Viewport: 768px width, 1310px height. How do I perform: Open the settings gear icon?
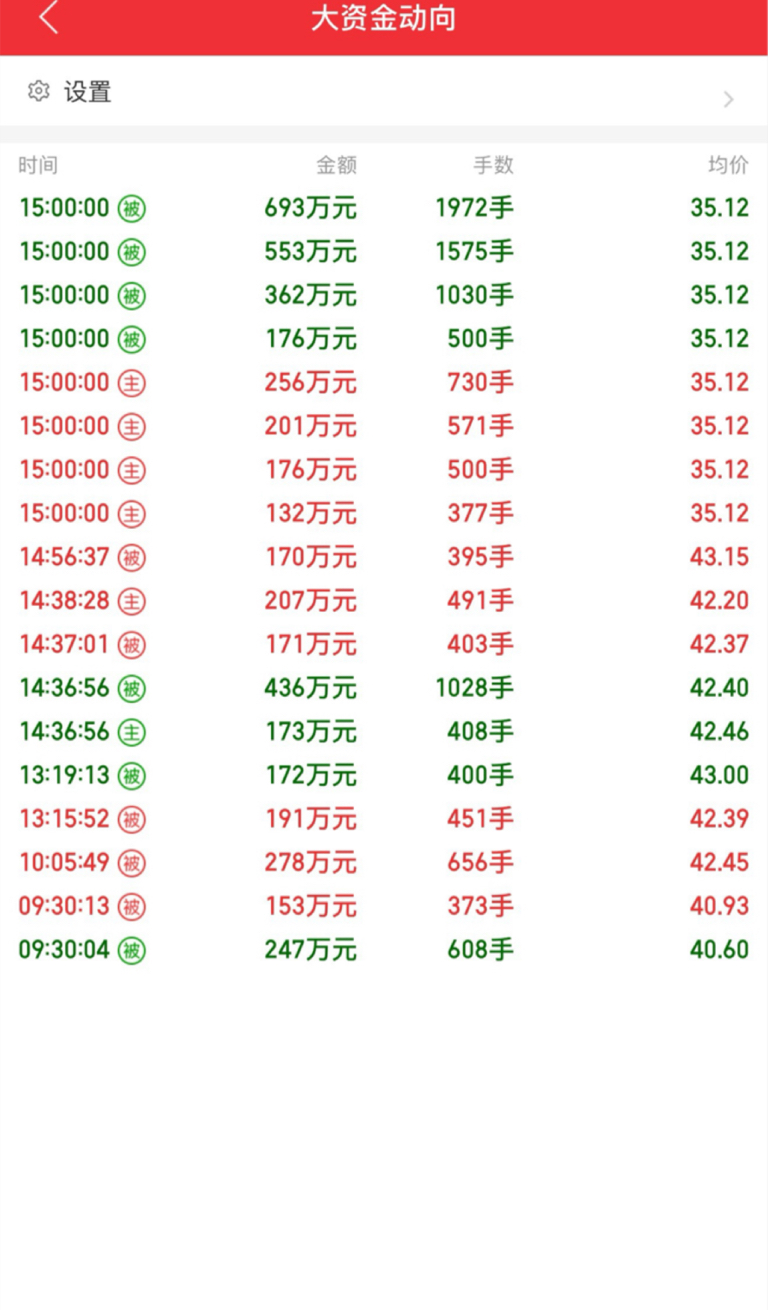click(x=39, y=91)
